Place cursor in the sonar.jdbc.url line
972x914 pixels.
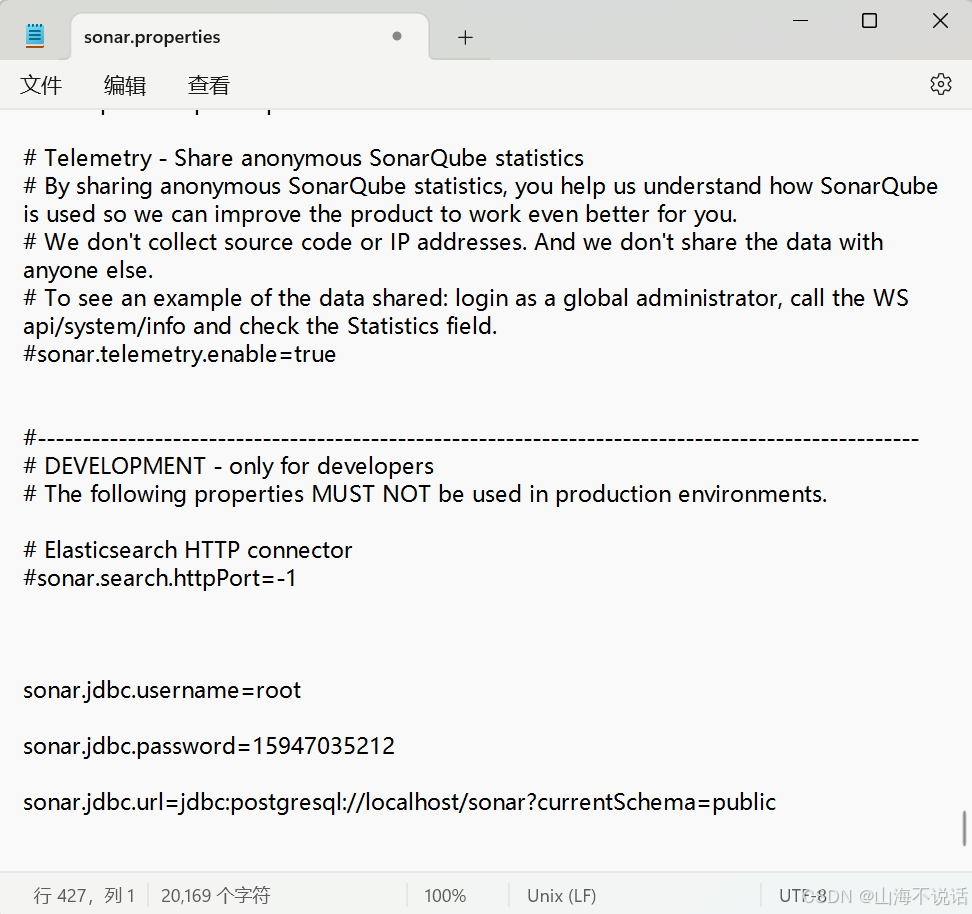tap(398, 802)
